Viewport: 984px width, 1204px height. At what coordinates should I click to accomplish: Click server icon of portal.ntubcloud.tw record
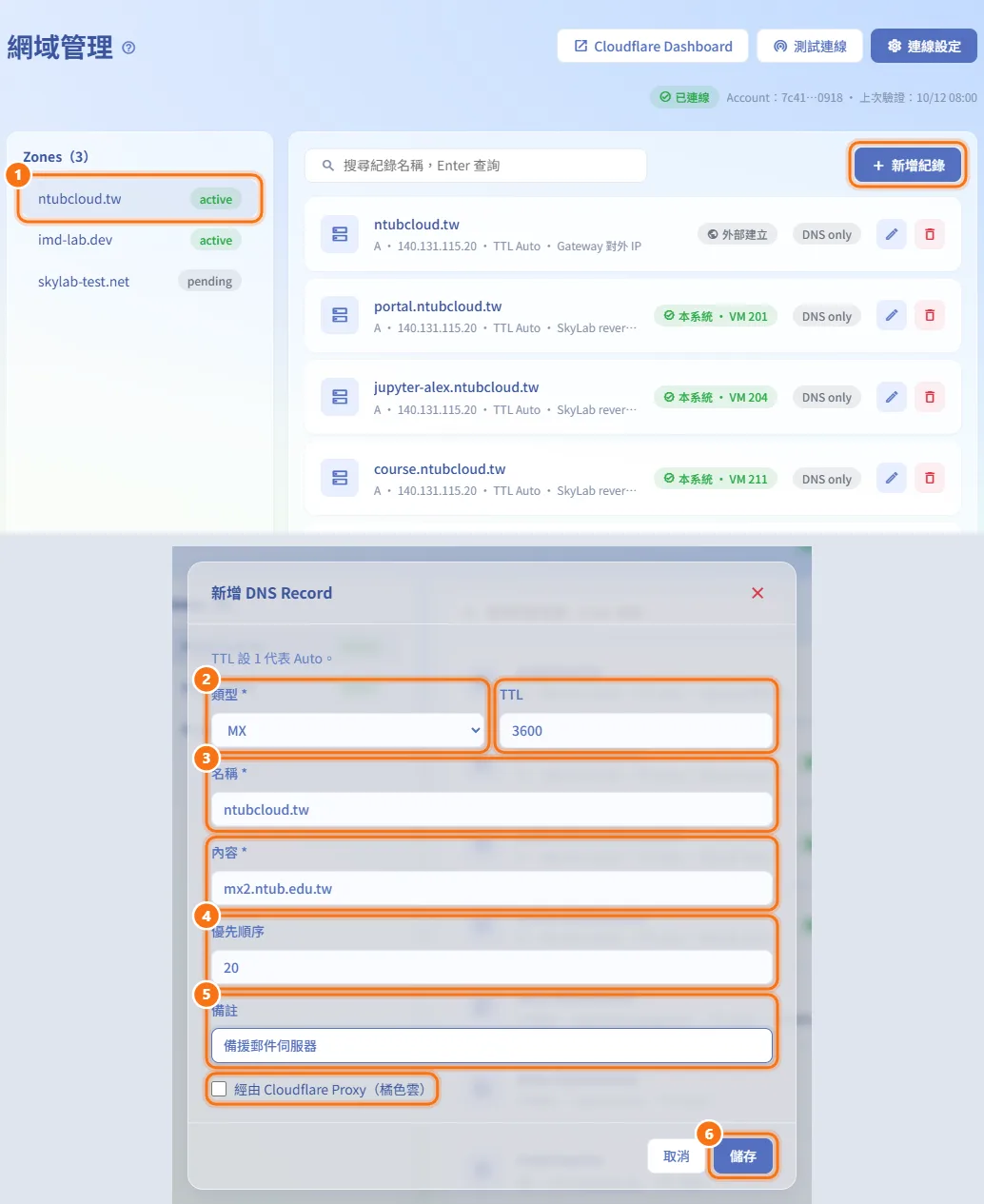click(x=340, y=315)
